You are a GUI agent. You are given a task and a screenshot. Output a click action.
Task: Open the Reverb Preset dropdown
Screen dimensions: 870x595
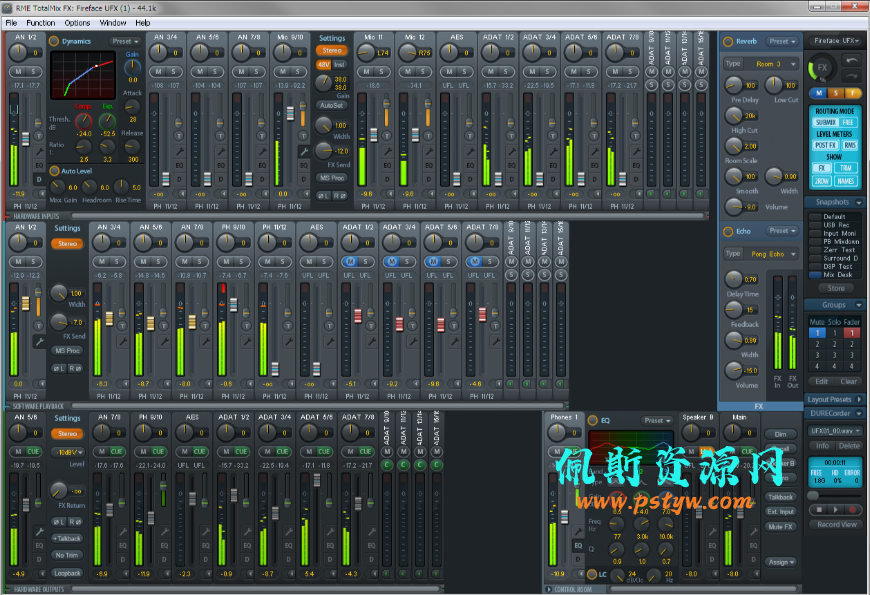(x=782, y=41)
